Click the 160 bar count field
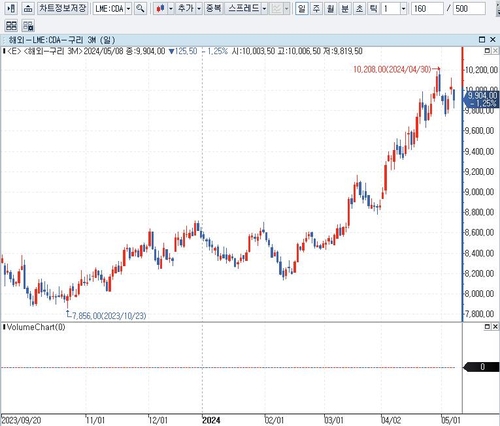This screenshot has width=500, height=426. coord(427,8)
